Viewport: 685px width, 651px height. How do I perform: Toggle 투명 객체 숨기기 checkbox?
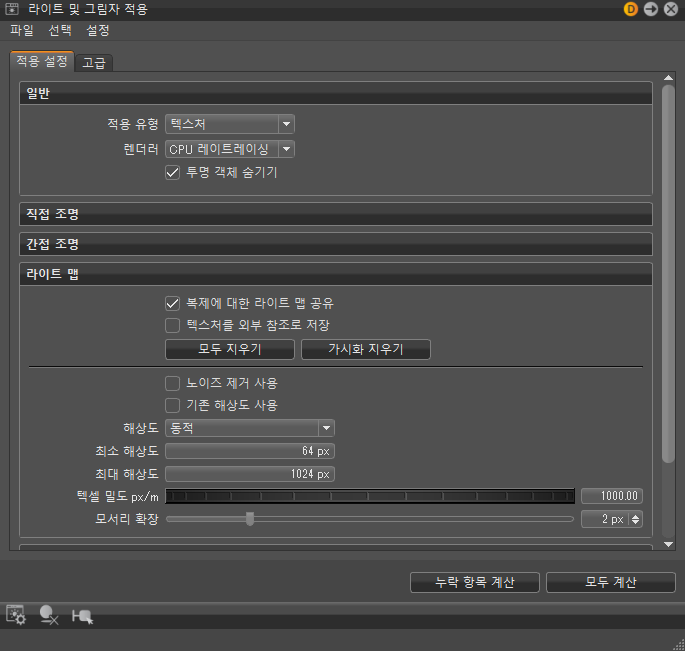point(173,173)
